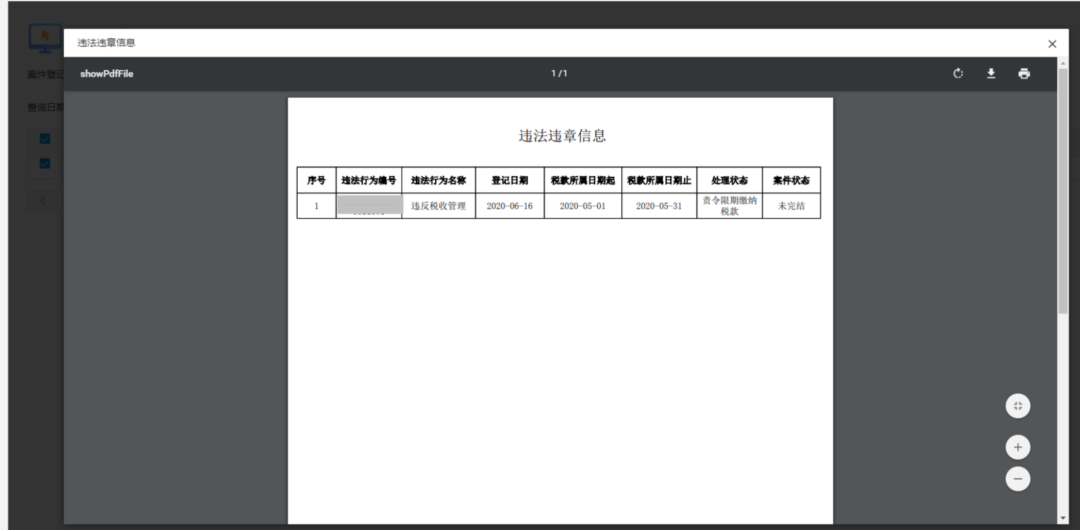Screen dimensions: 1080x530
Task: Click the page indicator 1 / 1
Action: [x=559, y=74]
